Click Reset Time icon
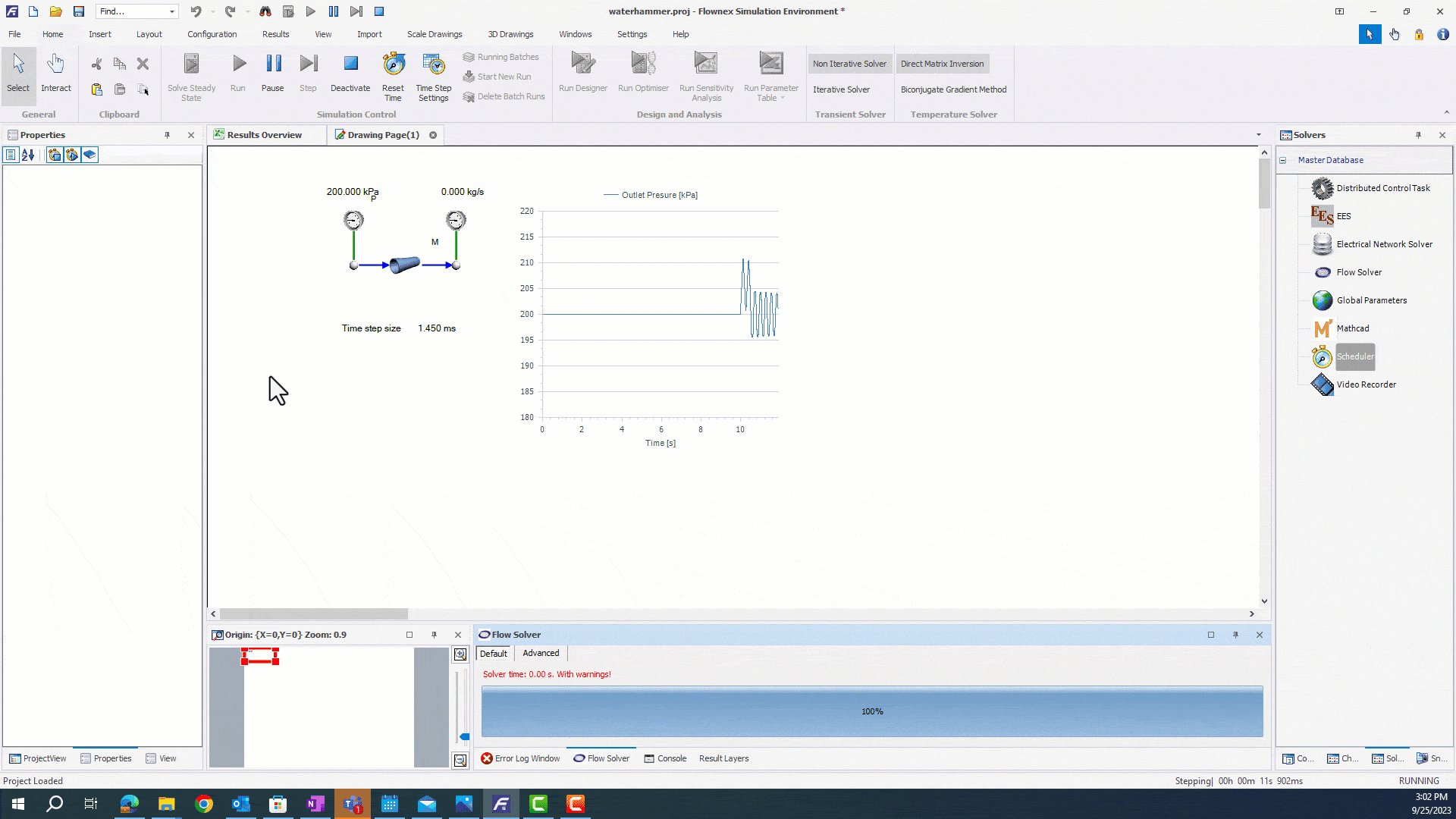This screenshot has width=1456, height=819. click(393, 77)
